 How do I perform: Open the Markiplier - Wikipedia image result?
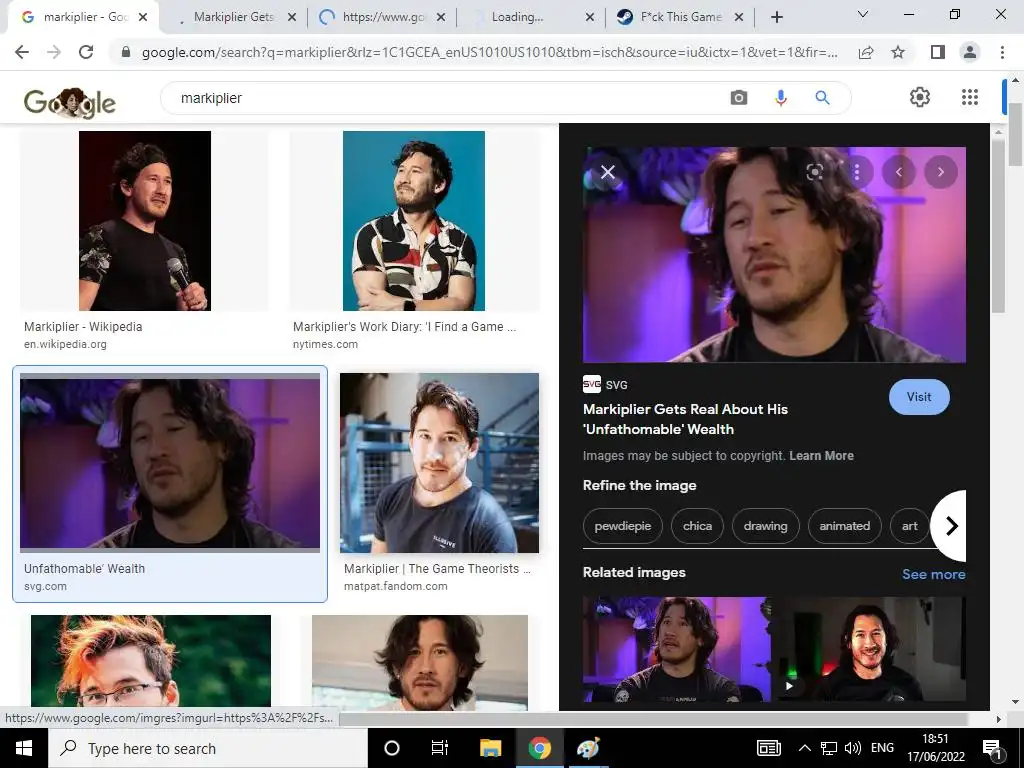pyautogui.click(x=144, y=221)
